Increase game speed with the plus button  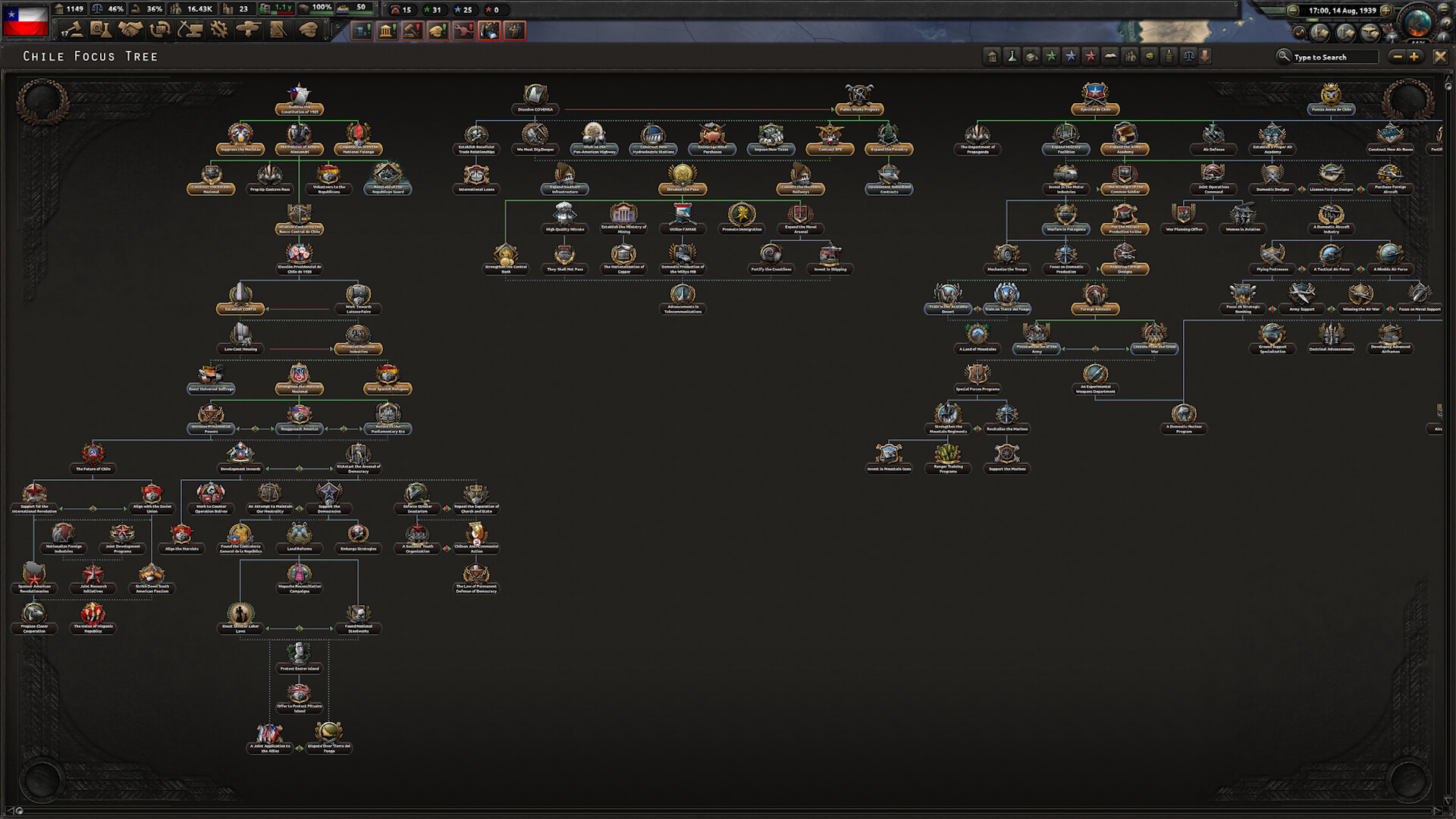click(x=1385, y=10)
